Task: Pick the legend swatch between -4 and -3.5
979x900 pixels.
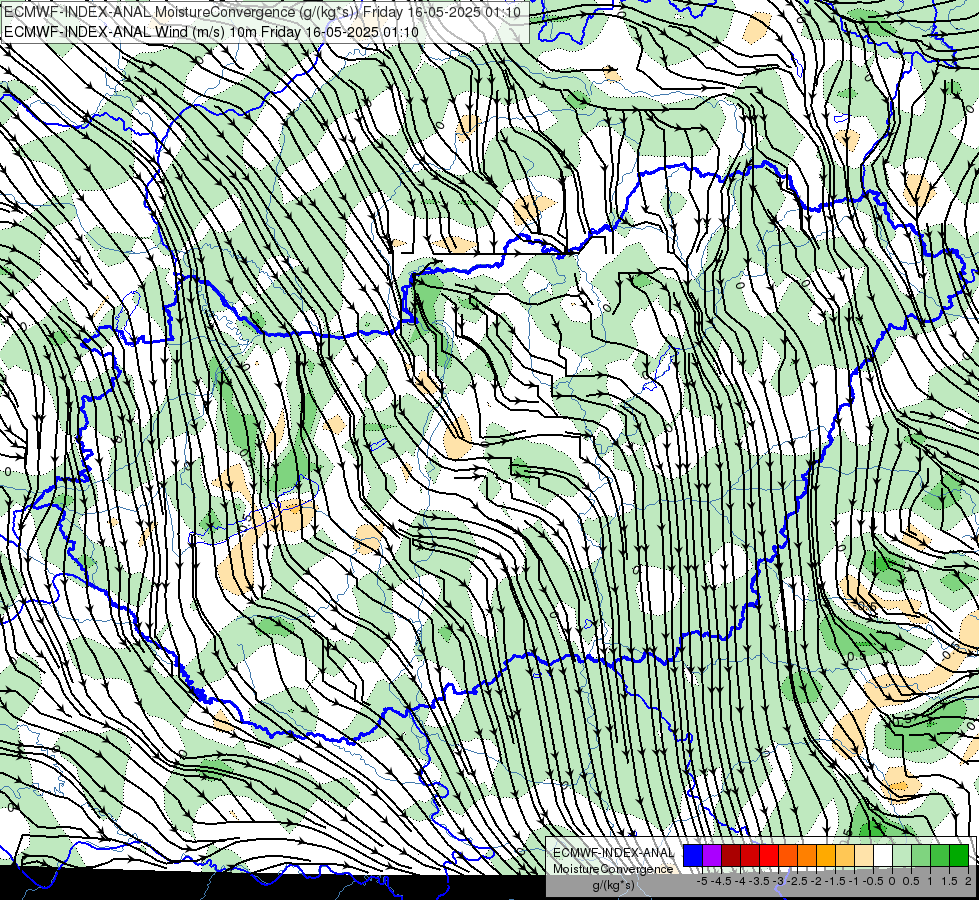Action: (750, 856)
